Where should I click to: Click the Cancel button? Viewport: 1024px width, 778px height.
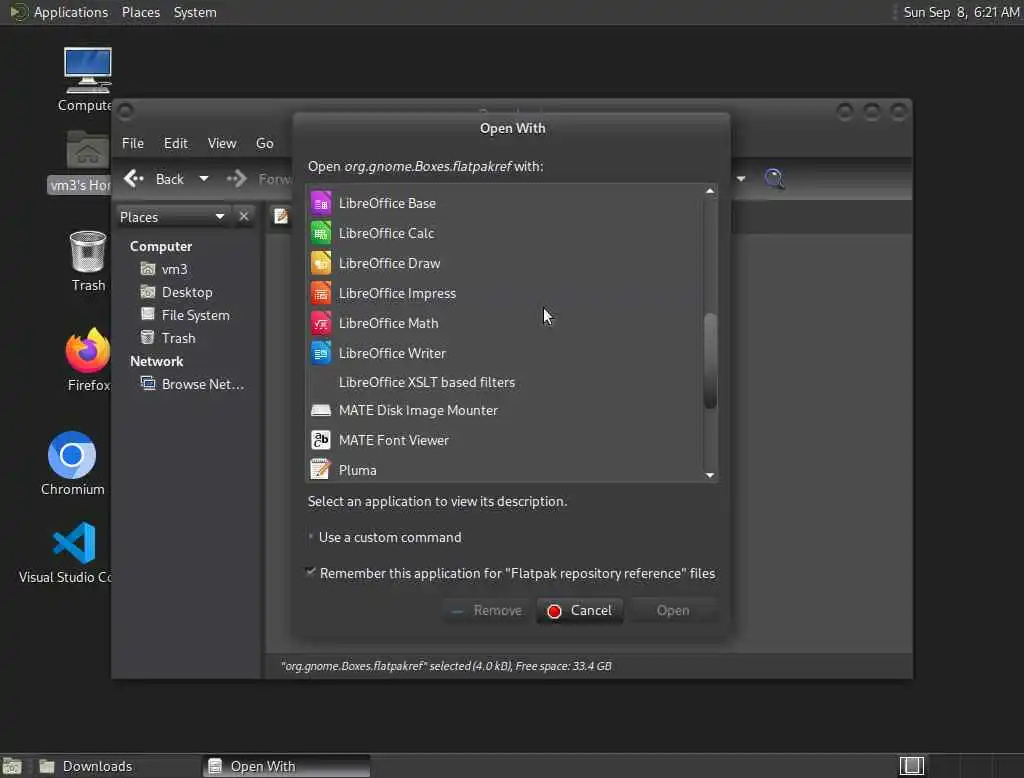(x=580, y=610)
